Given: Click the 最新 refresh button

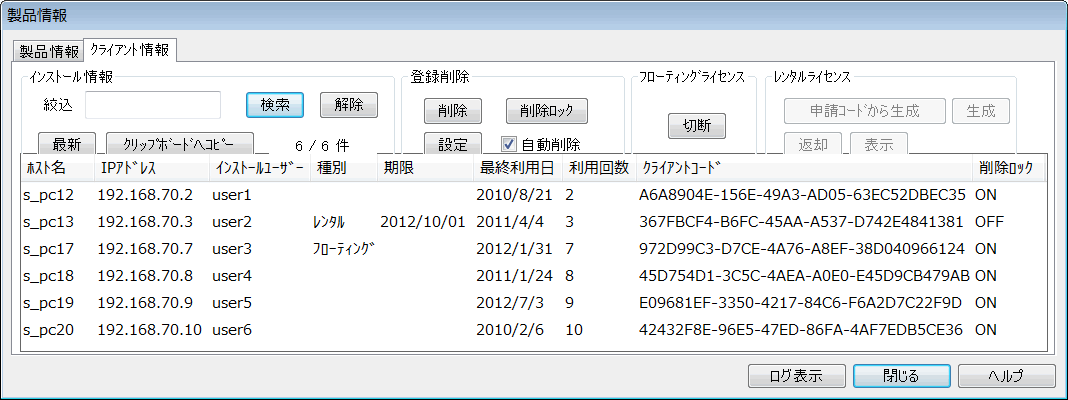Looking at the screenshot, I should coord(66,144).
